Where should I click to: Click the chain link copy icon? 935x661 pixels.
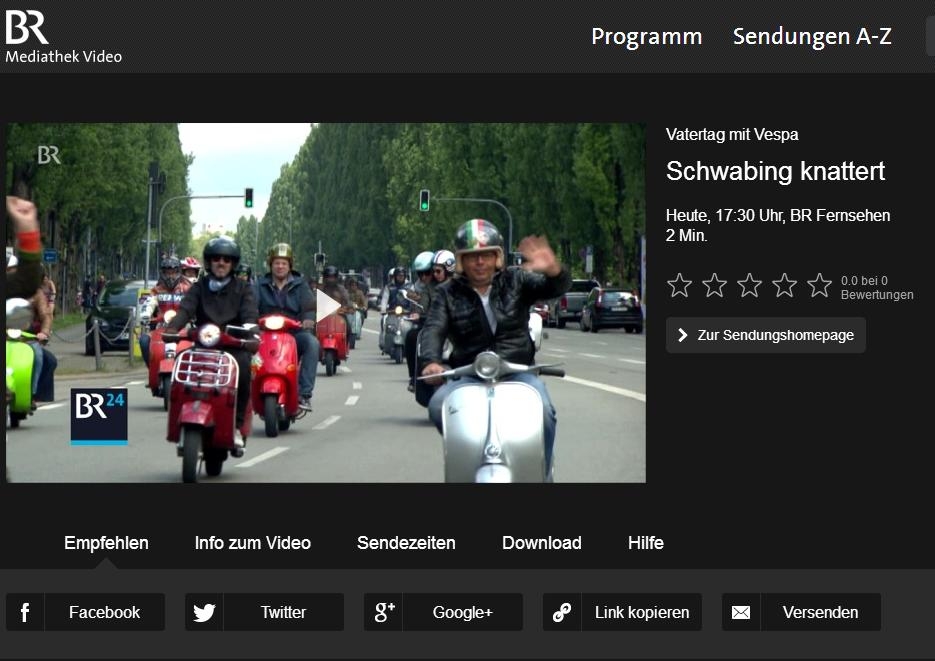pyautogui.click(x=562, y=612)
